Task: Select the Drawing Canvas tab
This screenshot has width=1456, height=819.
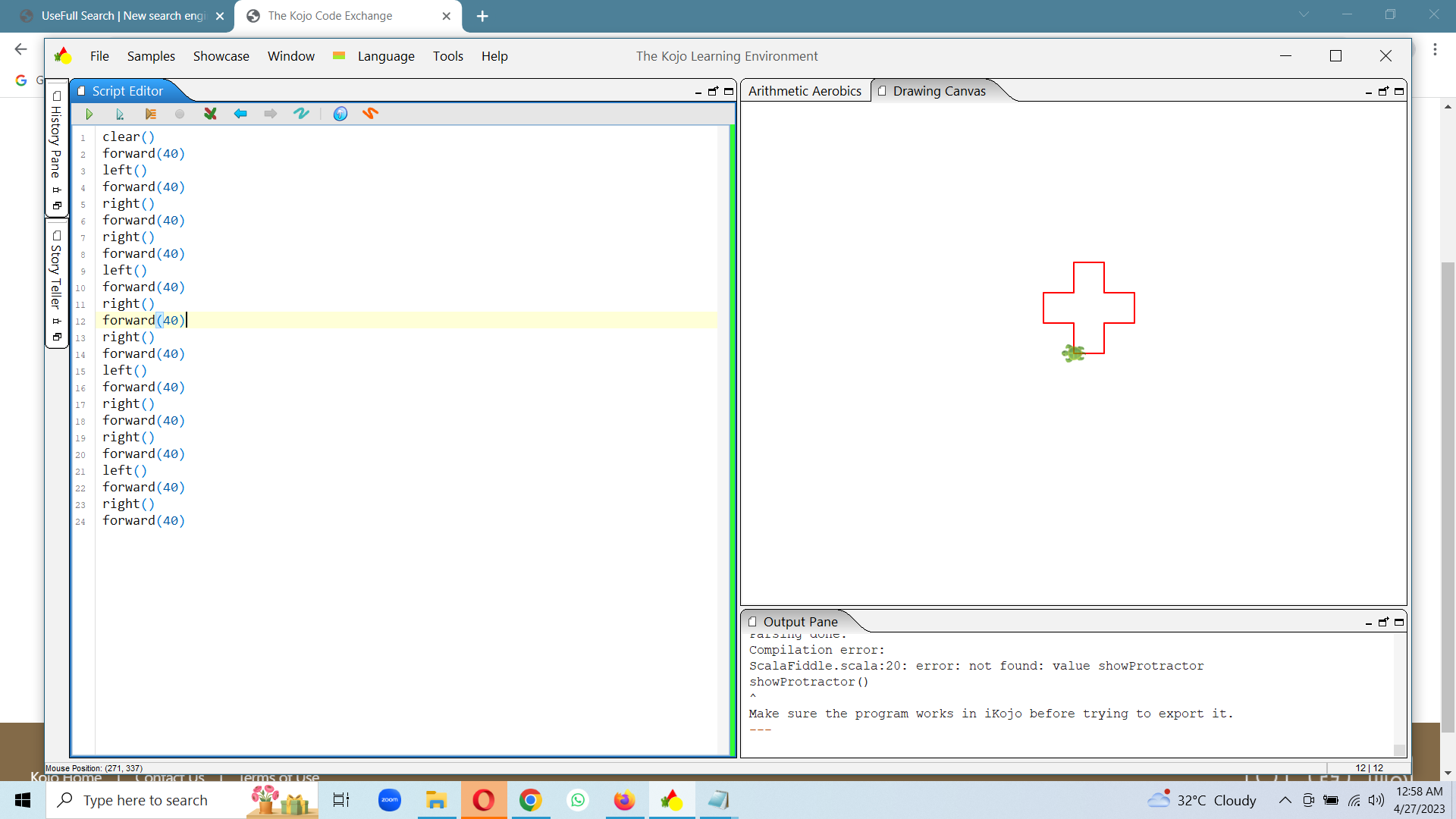Action: point(939,91)
